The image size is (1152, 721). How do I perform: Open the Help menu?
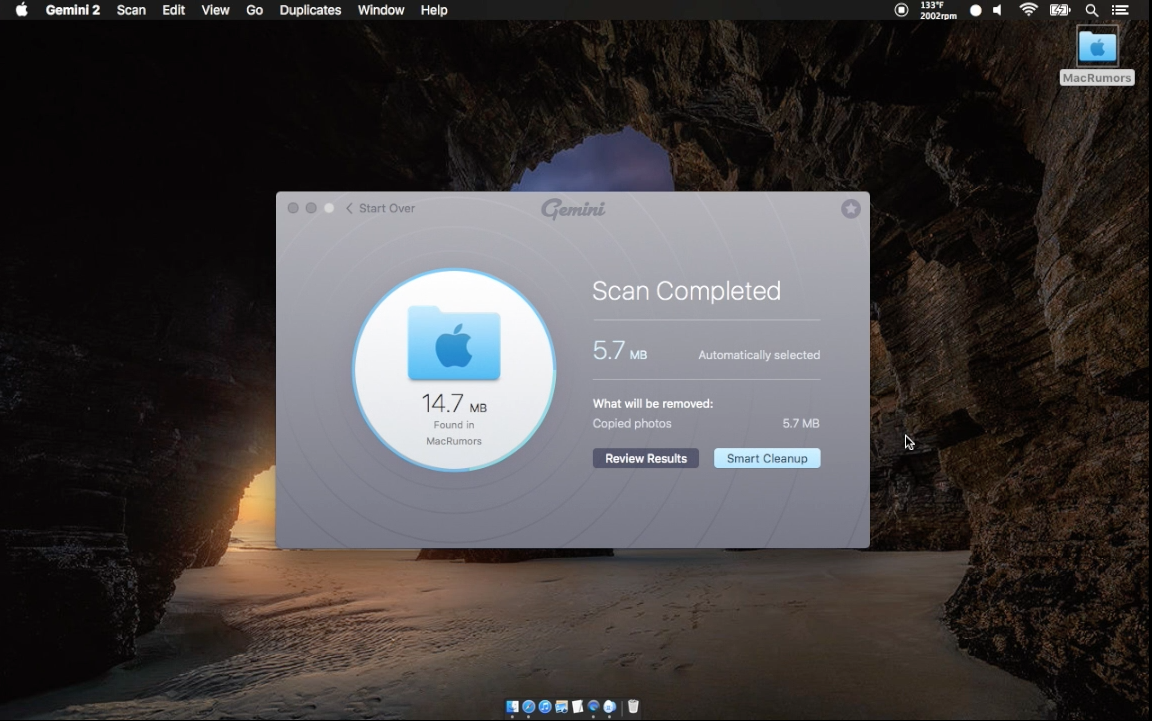[x=433, y=10]
